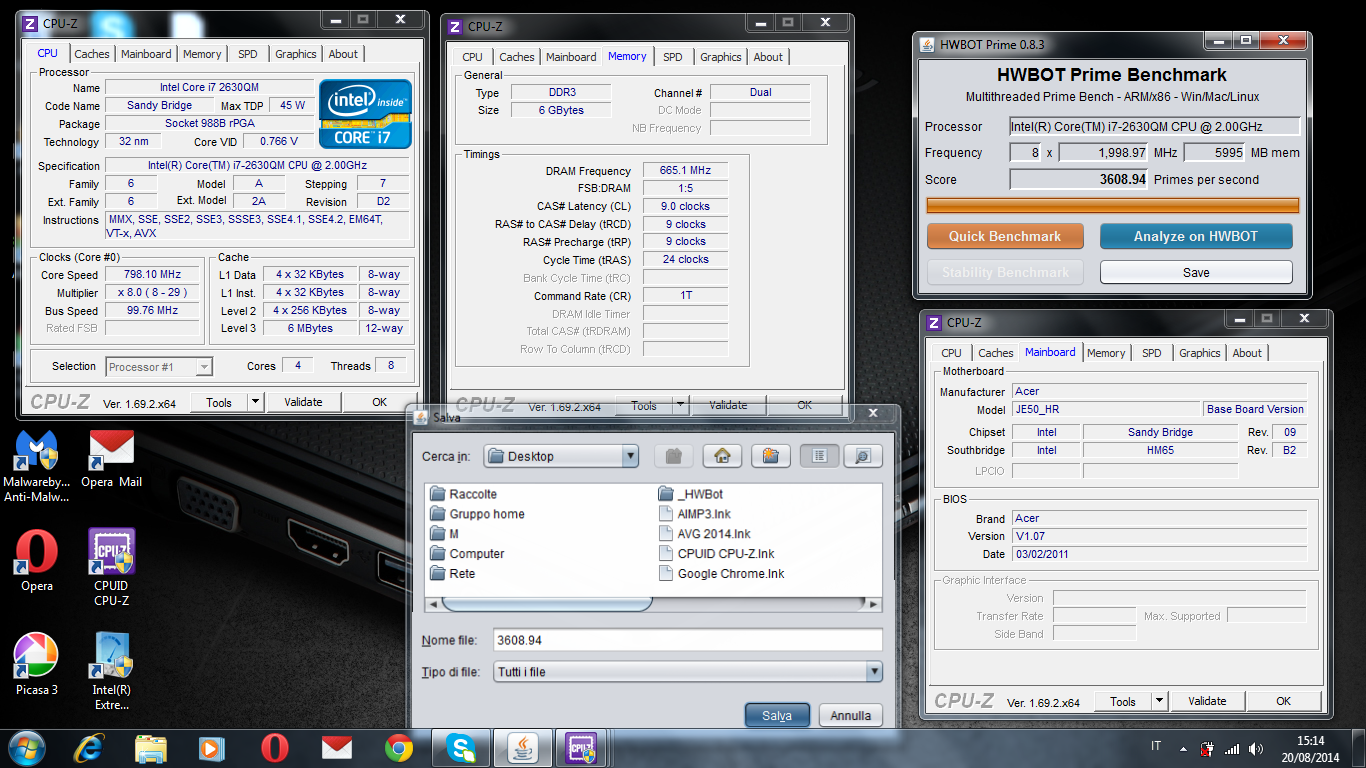Click Validate in CPU tab window

click(303, 402)
